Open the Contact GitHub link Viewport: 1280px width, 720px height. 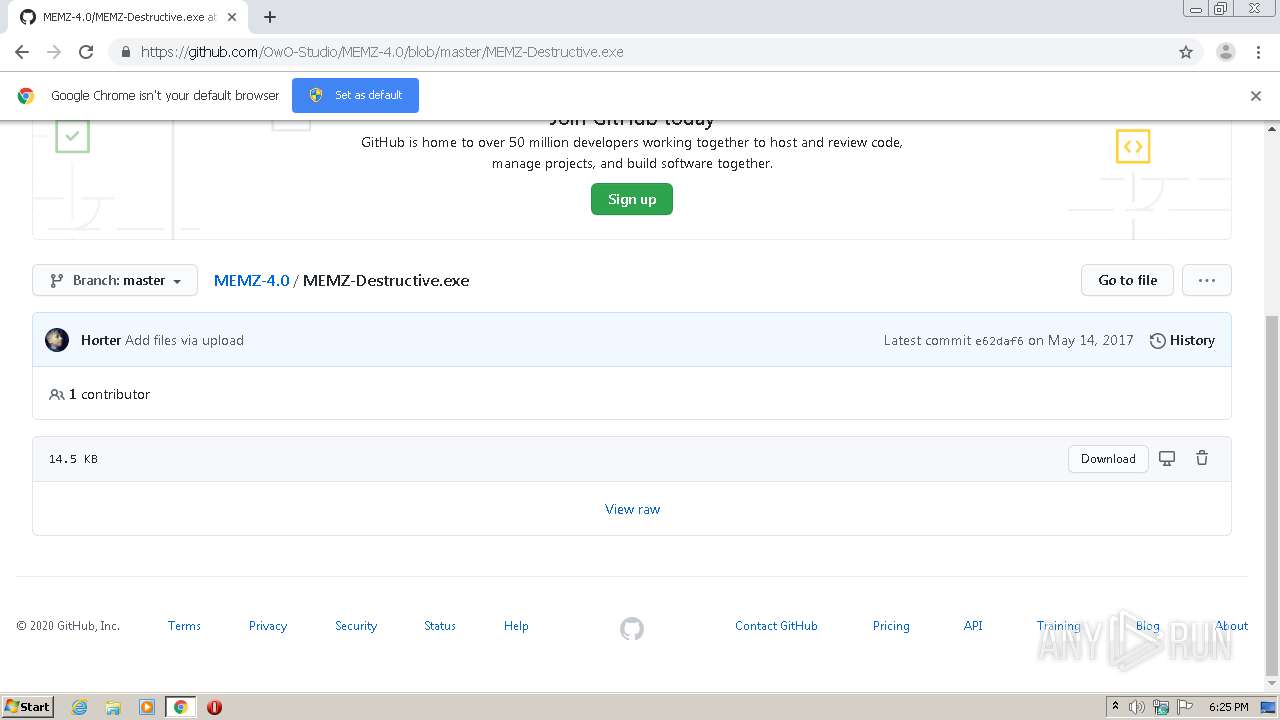click(776, 626)
